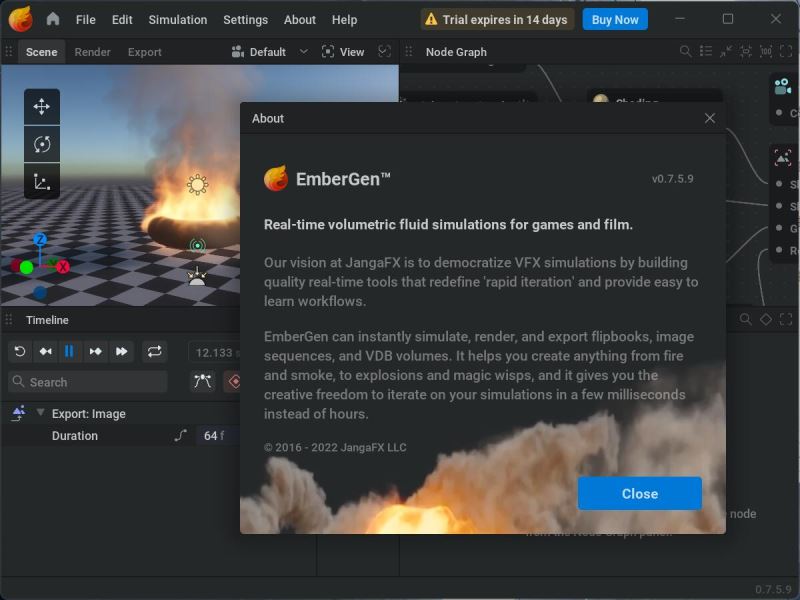Screen dimensions: 800x600
Task: Open the Default camera preset dropdown
Action: [x=269, y=52]
